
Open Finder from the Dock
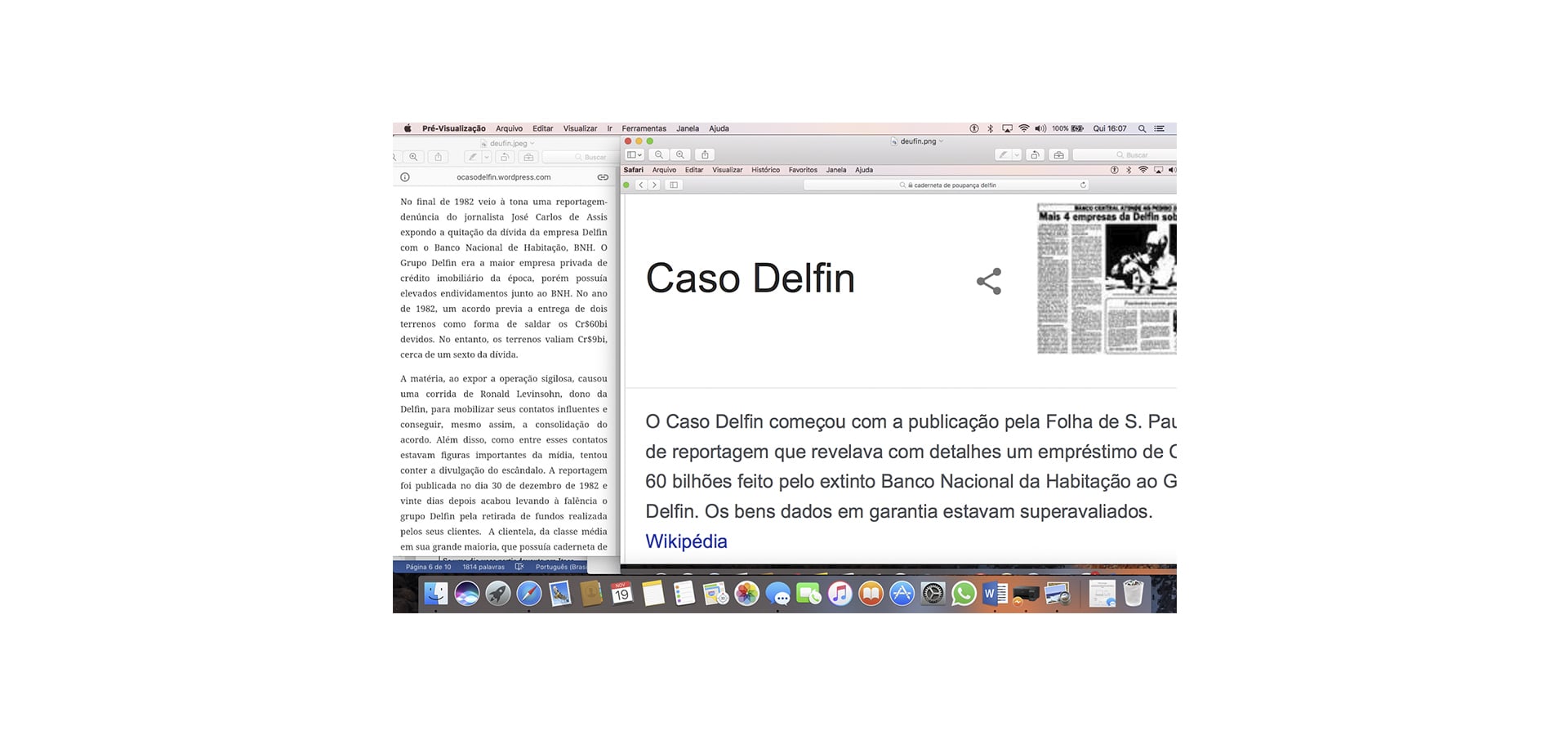point(436,594)
